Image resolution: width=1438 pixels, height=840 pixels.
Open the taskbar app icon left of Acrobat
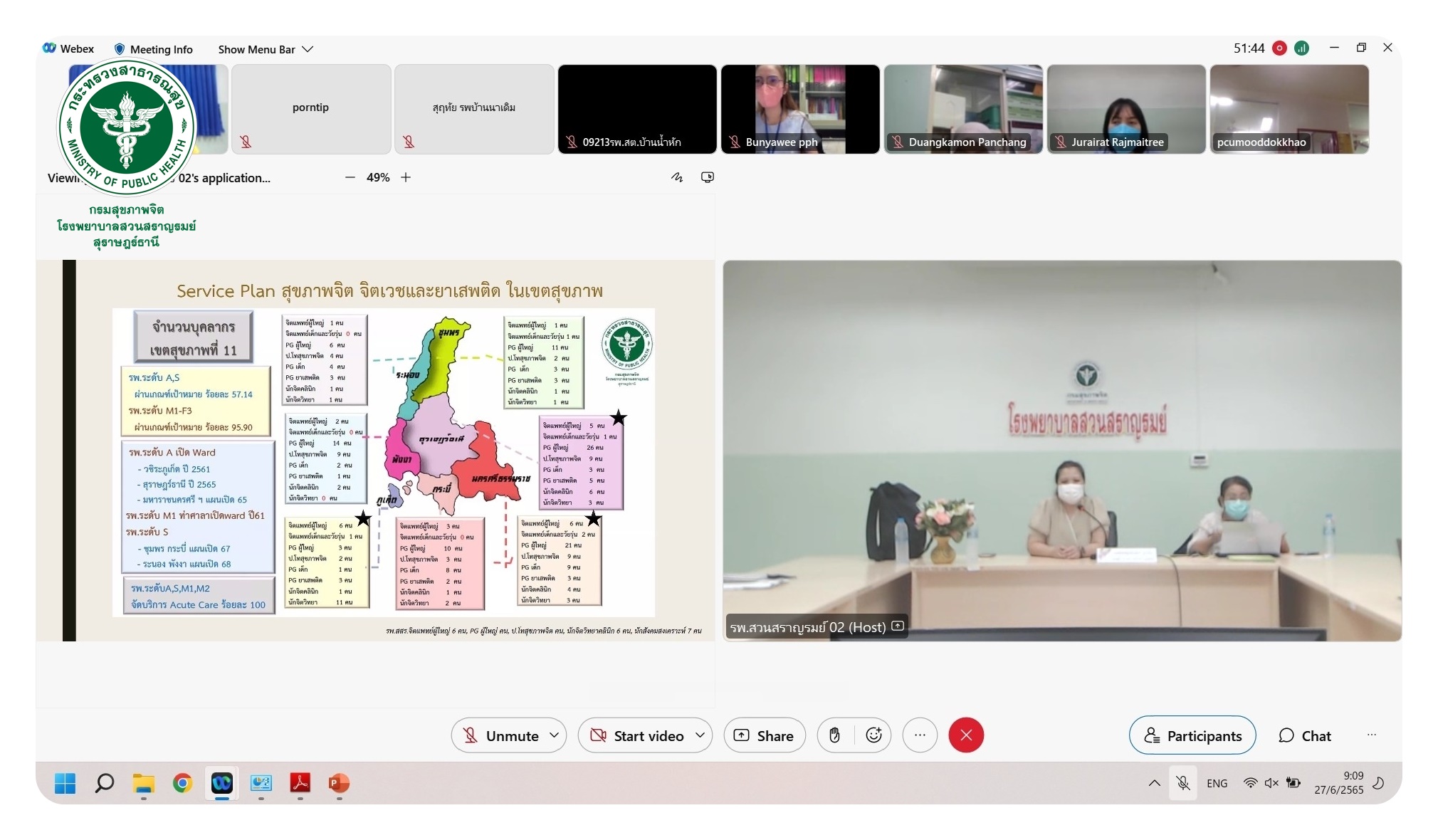tap(261, 783)
